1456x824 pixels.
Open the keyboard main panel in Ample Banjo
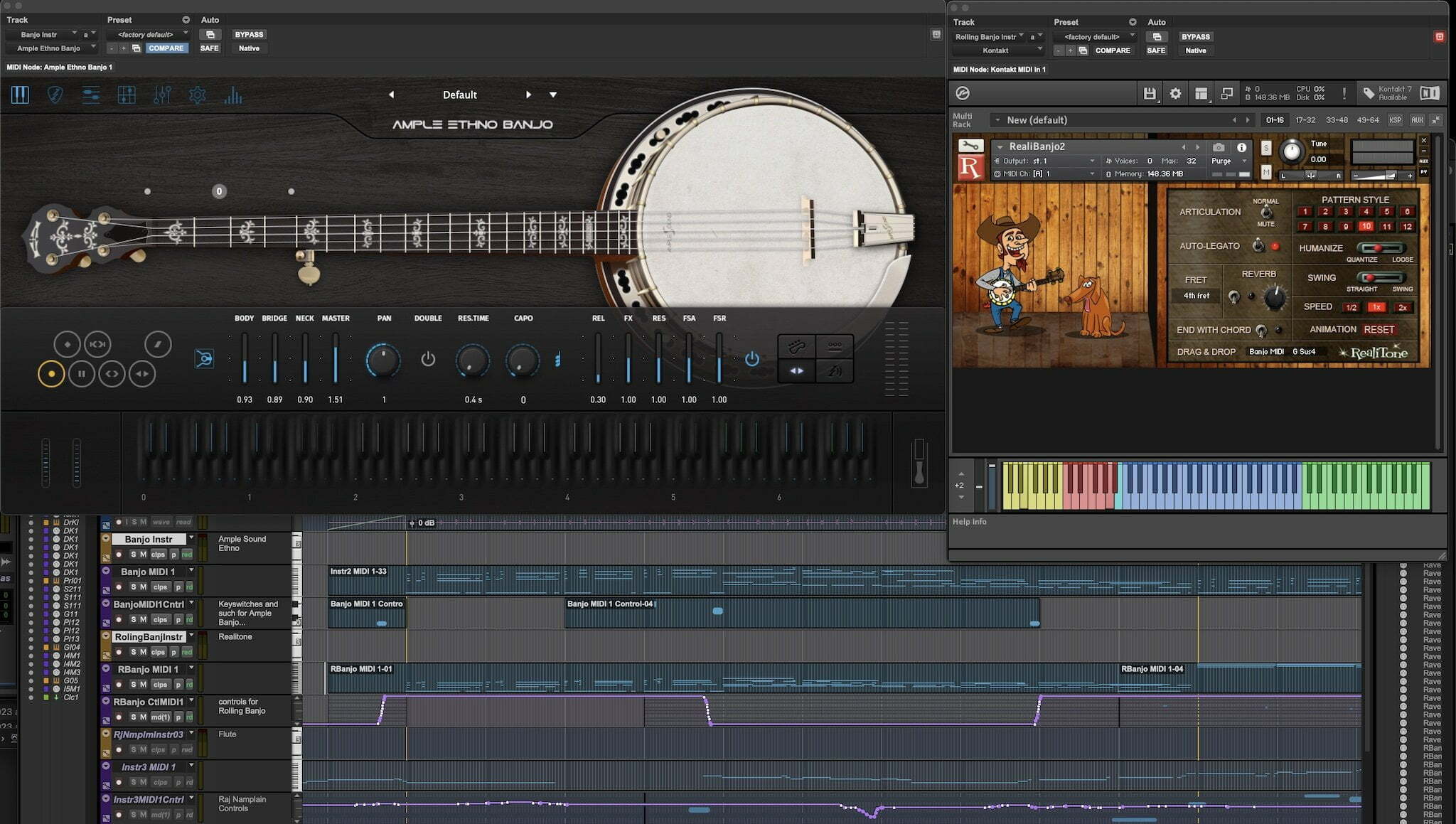click(20, 95)
